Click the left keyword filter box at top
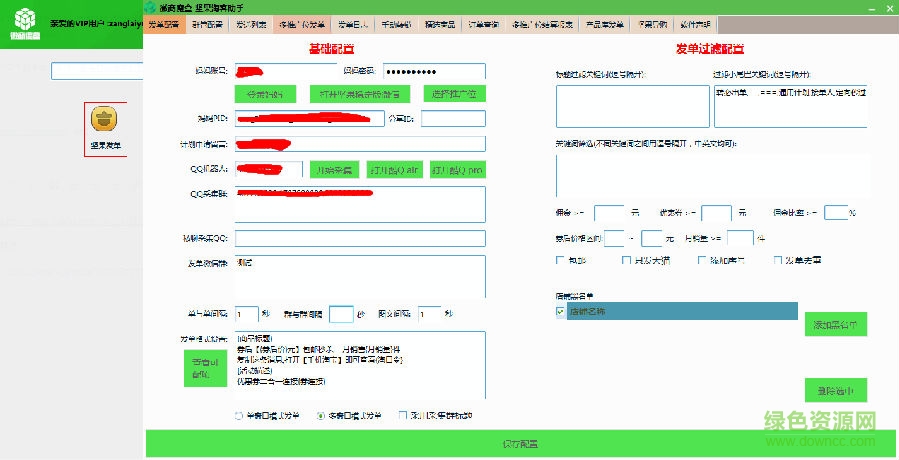899x460 pixels. (x=632, y=106)
